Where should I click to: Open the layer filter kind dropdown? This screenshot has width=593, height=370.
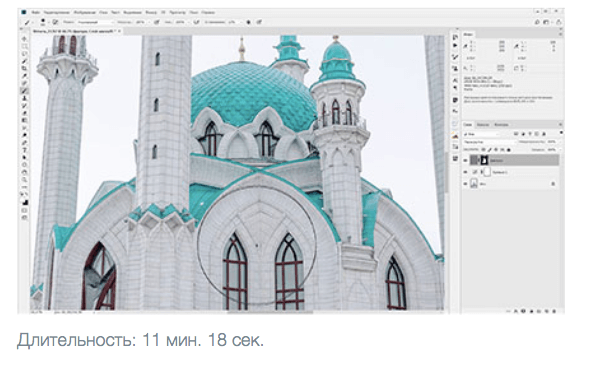(481, 134)
